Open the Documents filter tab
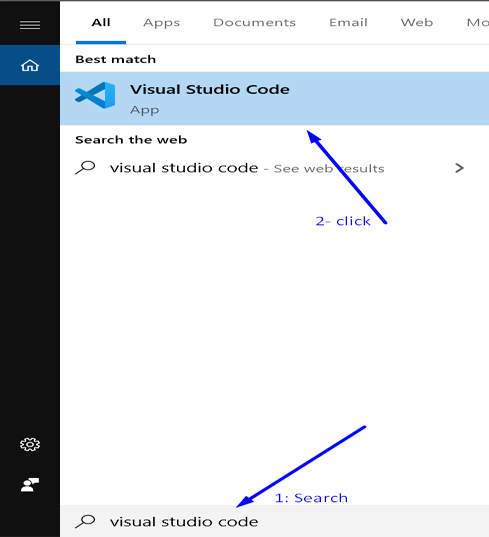The height and width of the screenshot is (537, 489). [x=254, y=23]
